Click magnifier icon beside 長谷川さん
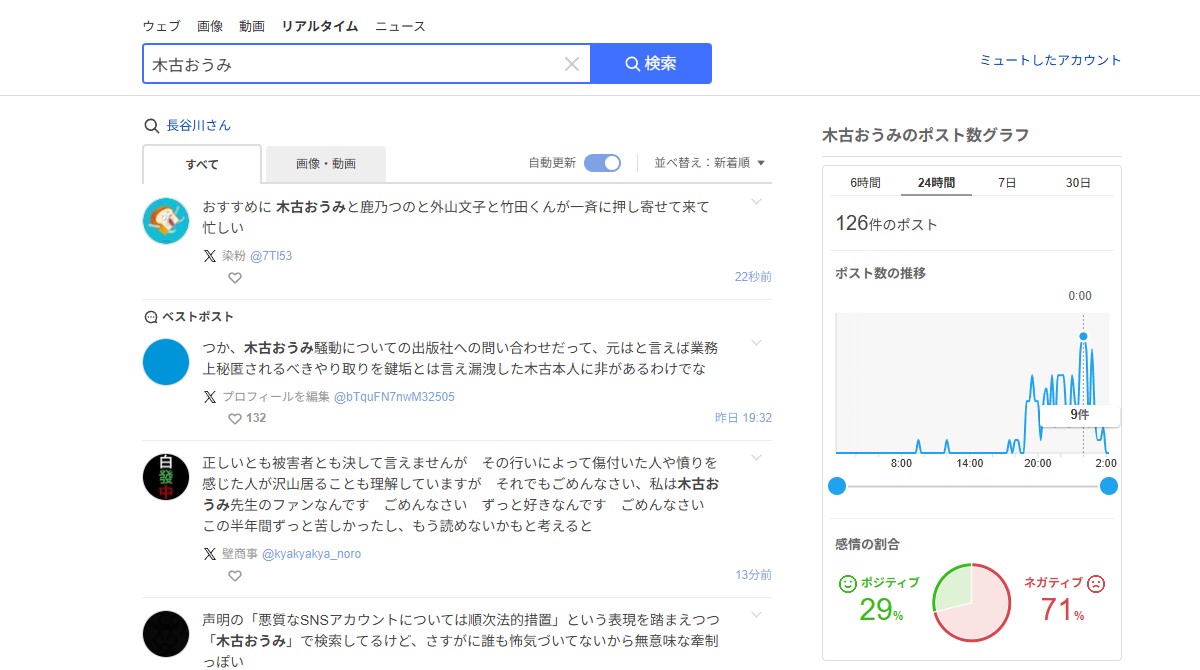1200x670 pixels. click(152, 126)
